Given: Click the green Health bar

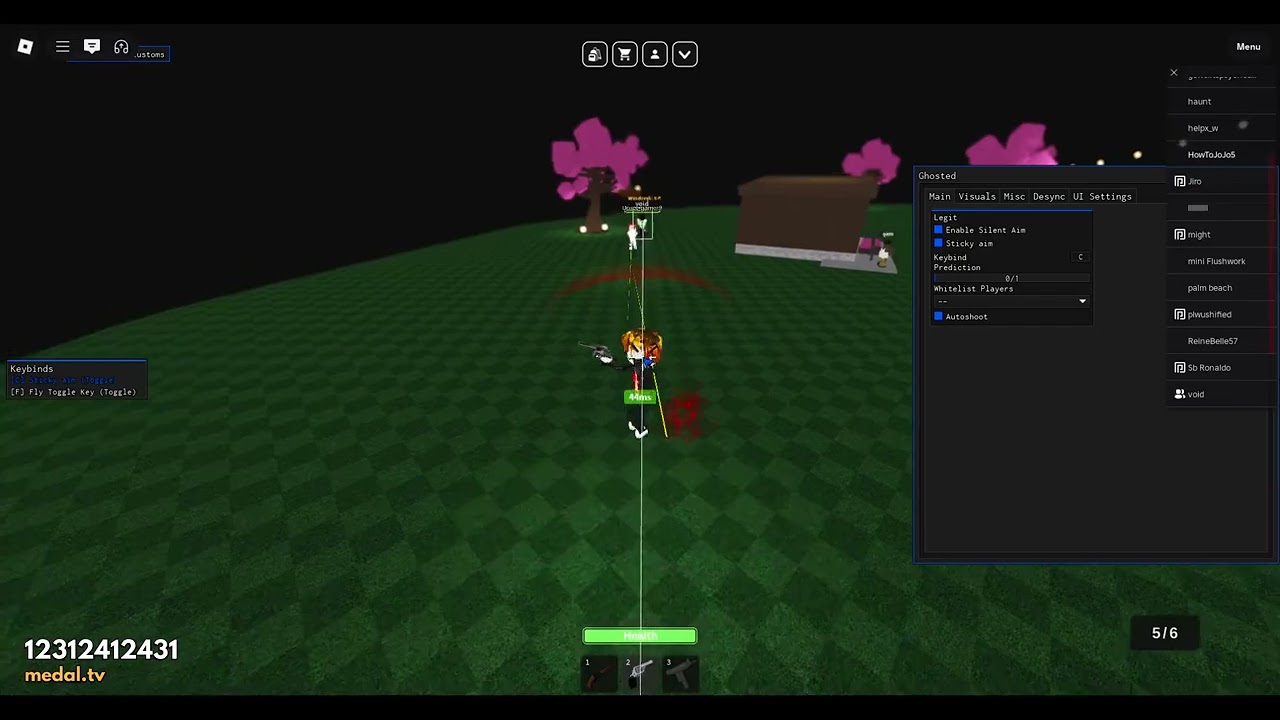Looking at the screenshot, I should click(x=640, y=636).
